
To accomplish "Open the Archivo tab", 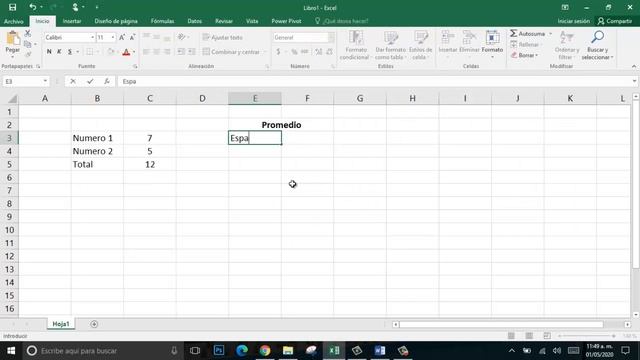I will point(14,21).
